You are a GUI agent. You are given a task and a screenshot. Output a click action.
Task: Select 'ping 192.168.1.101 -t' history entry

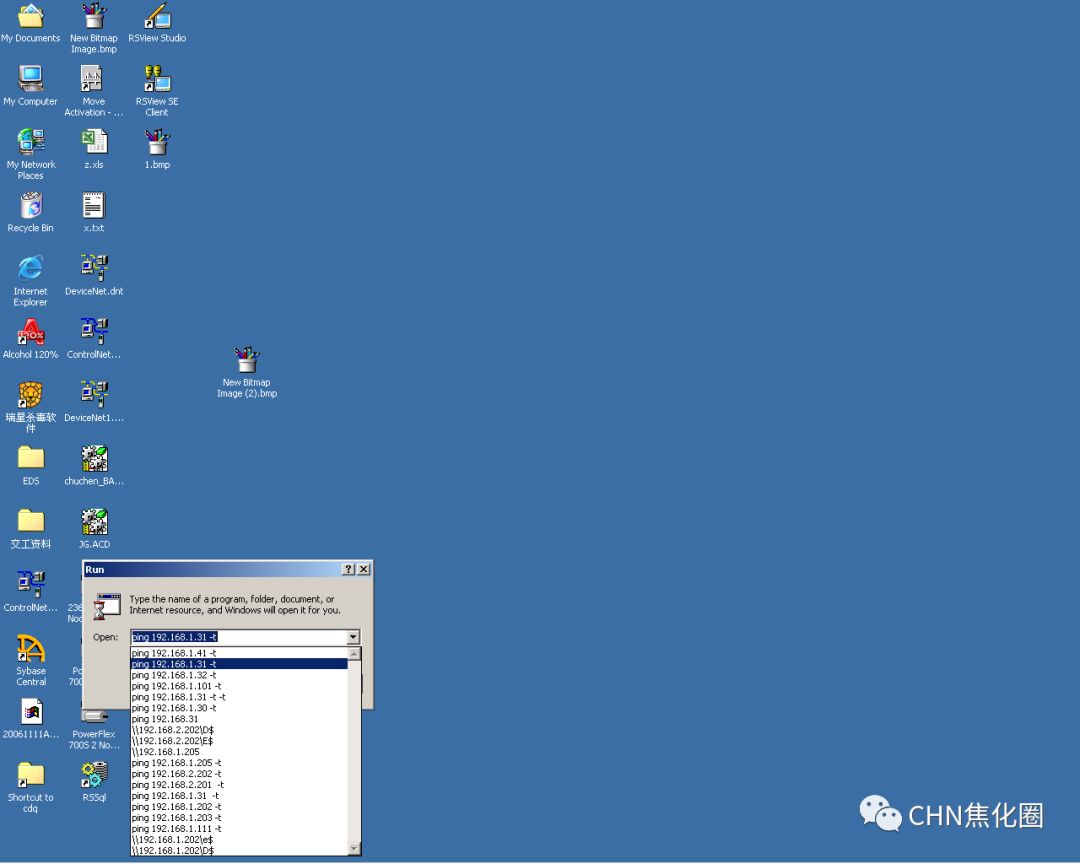coord(239,686)
